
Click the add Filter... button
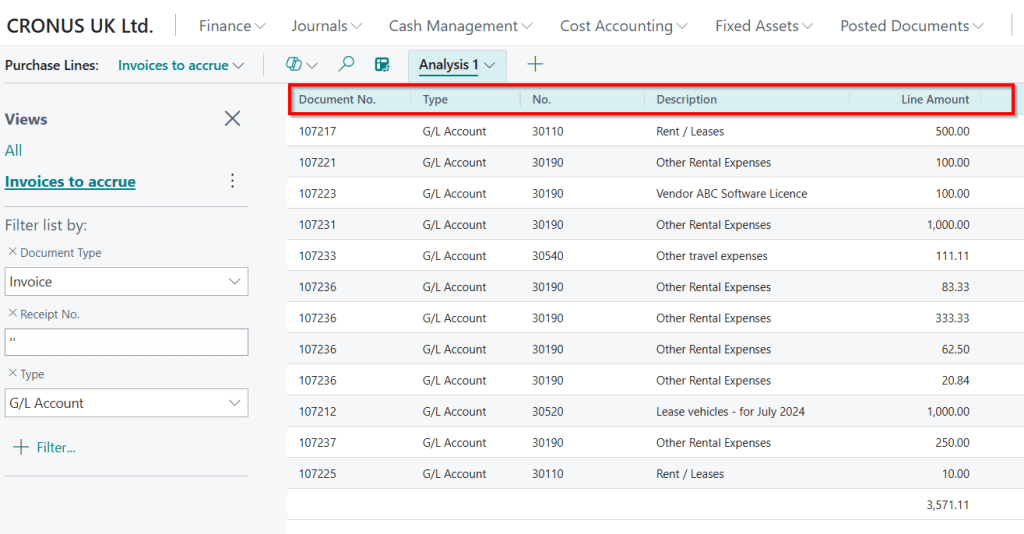tap(45, 447)
